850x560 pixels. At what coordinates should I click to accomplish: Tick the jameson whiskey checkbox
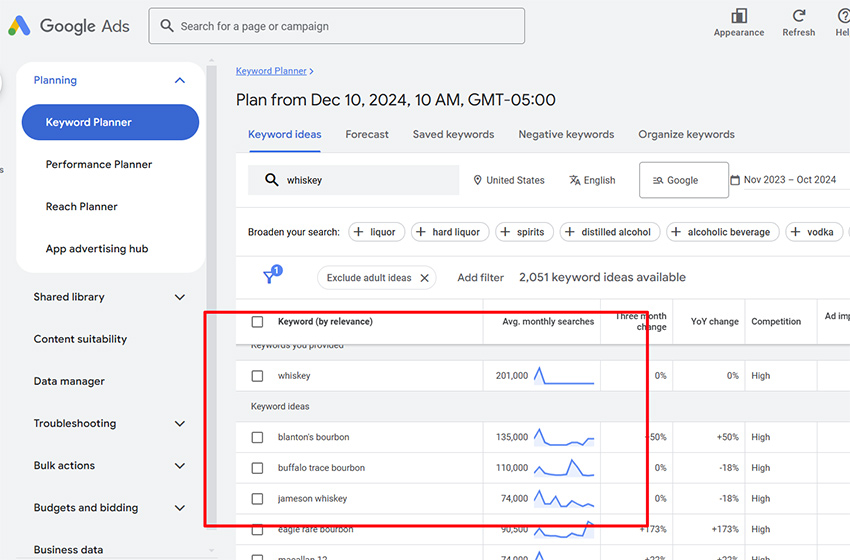tap(257, 498)
